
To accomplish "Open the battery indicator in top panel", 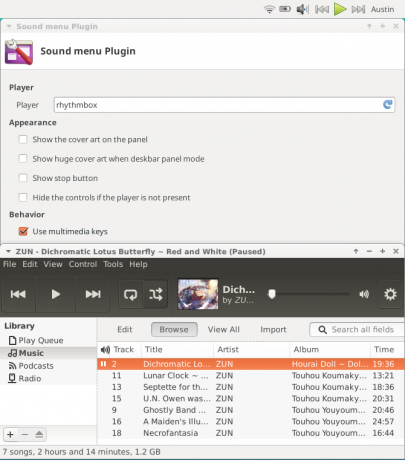I will (x=285, y=9).
